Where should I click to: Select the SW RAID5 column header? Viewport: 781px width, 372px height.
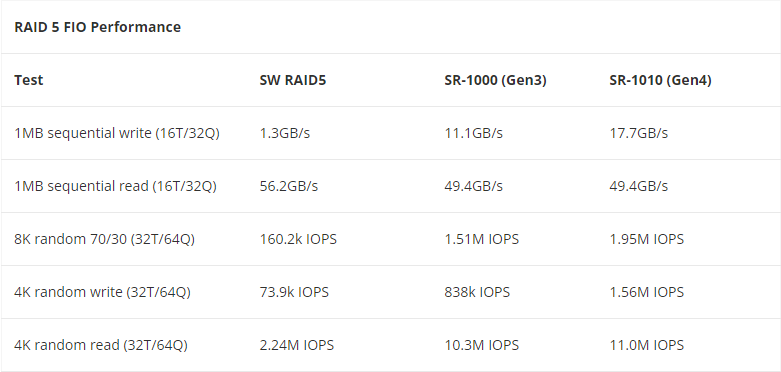(x=292, y=80)
